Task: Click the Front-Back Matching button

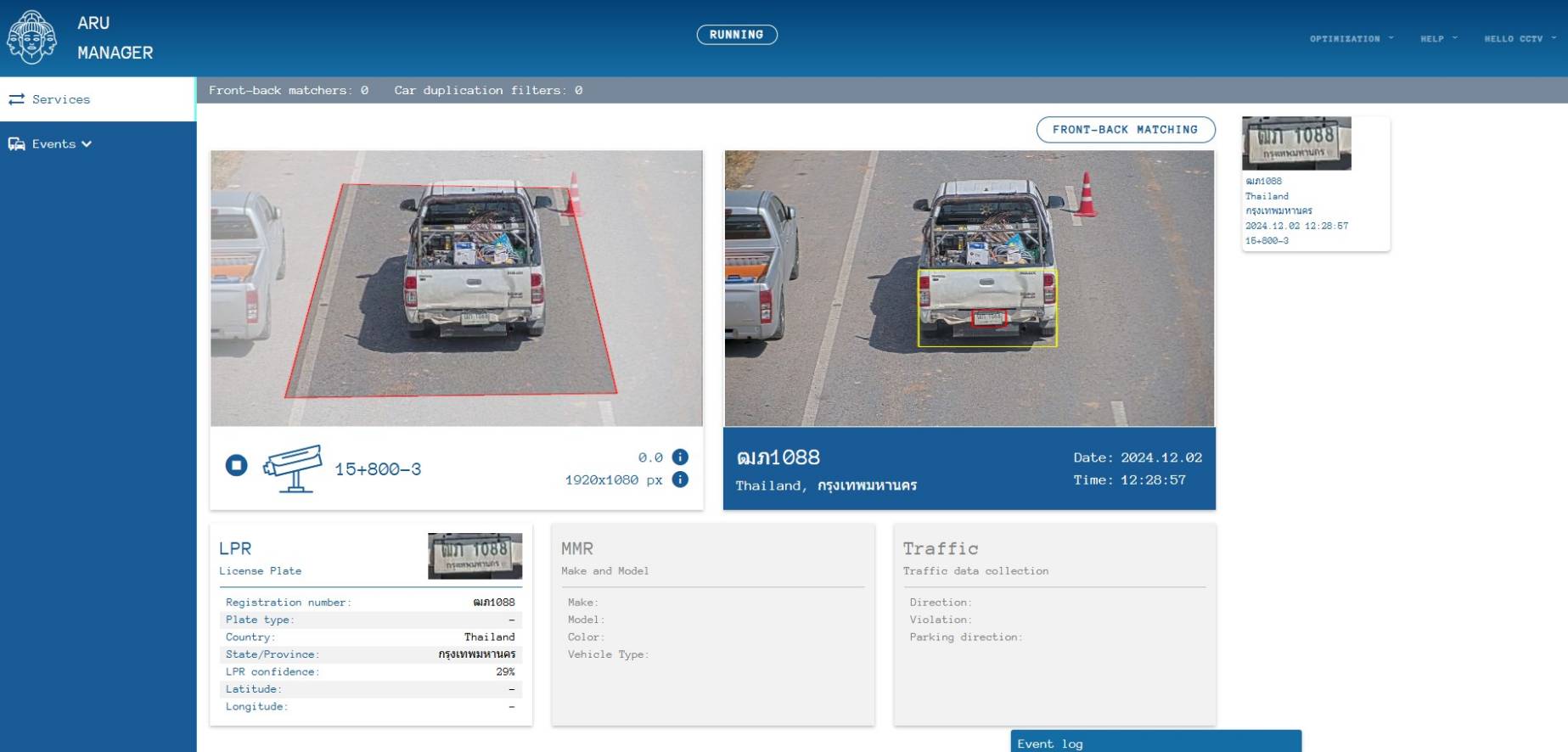Action: pos(1125,130)
